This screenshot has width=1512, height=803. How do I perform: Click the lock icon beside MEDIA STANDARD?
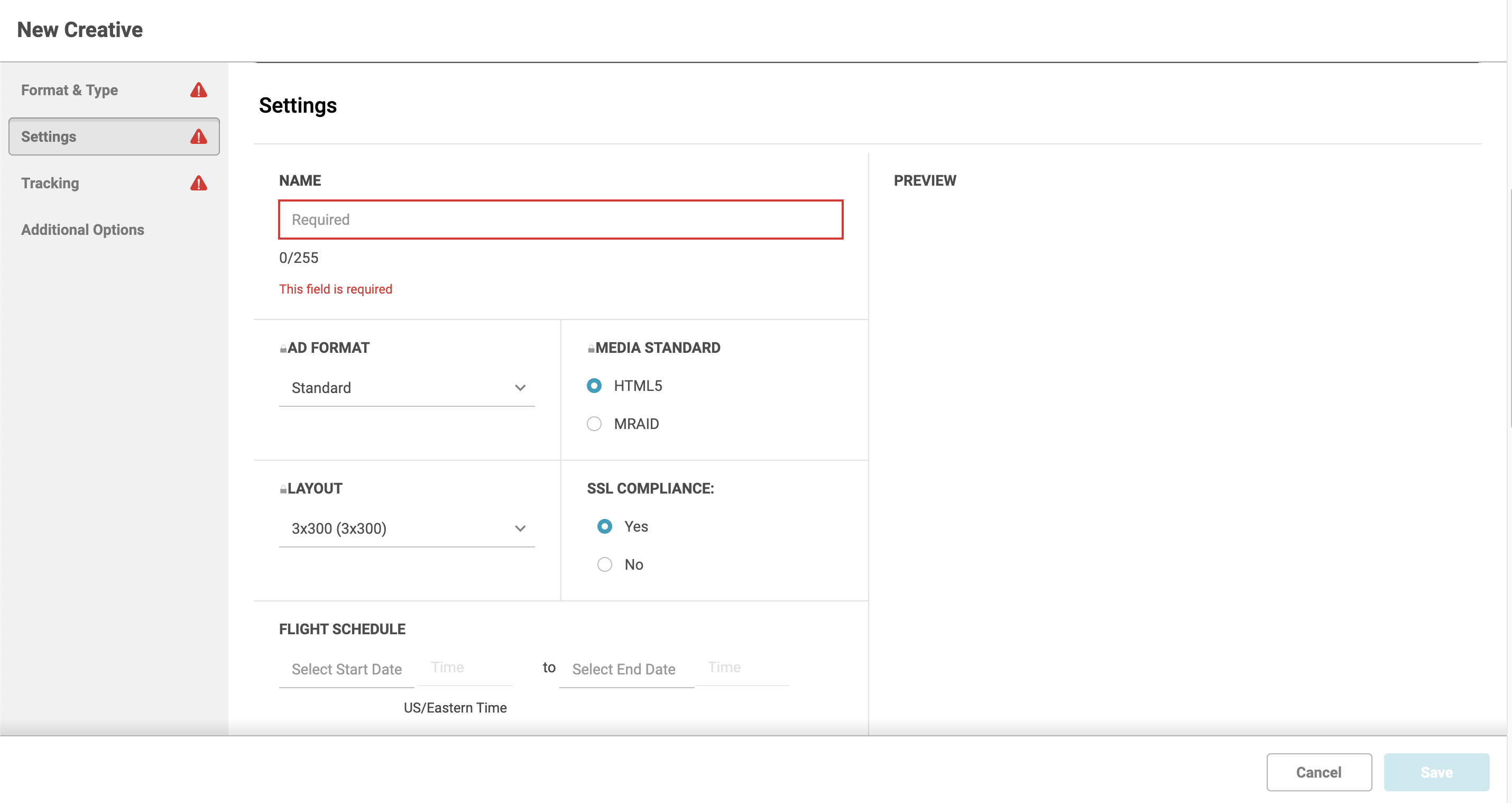[591, 349]
